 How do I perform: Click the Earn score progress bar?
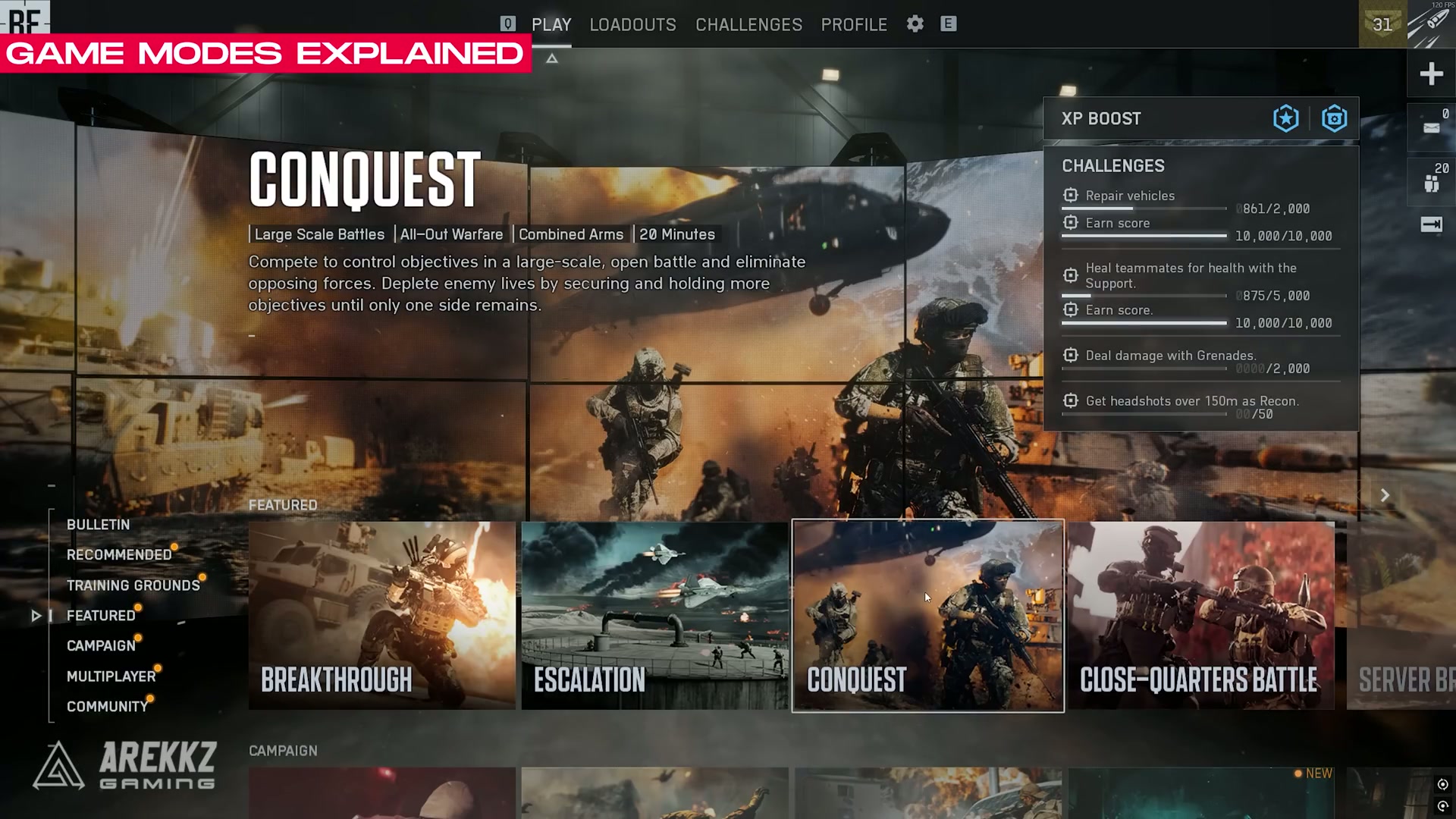(1145, 236)
